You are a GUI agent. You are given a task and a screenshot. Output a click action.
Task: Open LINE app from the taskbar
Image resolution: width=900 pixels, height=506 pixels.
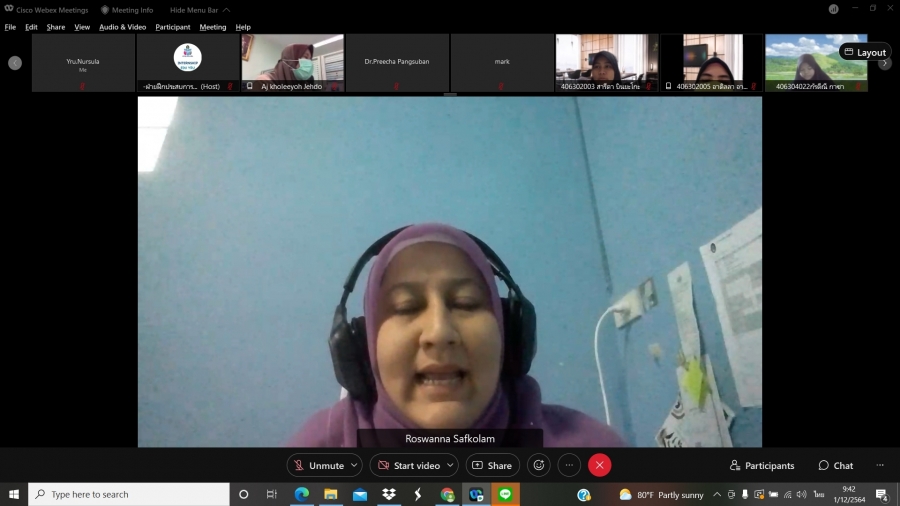505,494
